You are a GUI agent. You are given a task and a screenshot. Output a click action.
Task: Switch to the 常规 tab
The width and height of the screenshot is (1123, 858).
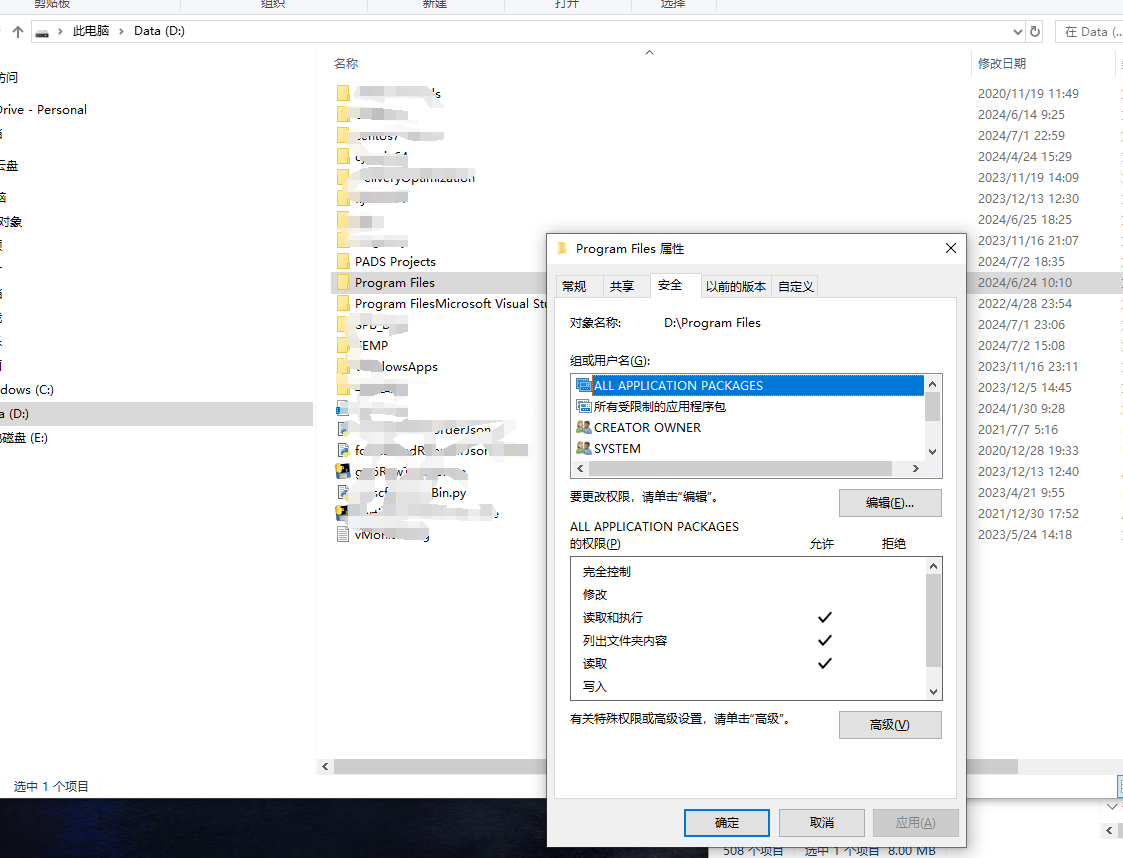pos(574,286)
